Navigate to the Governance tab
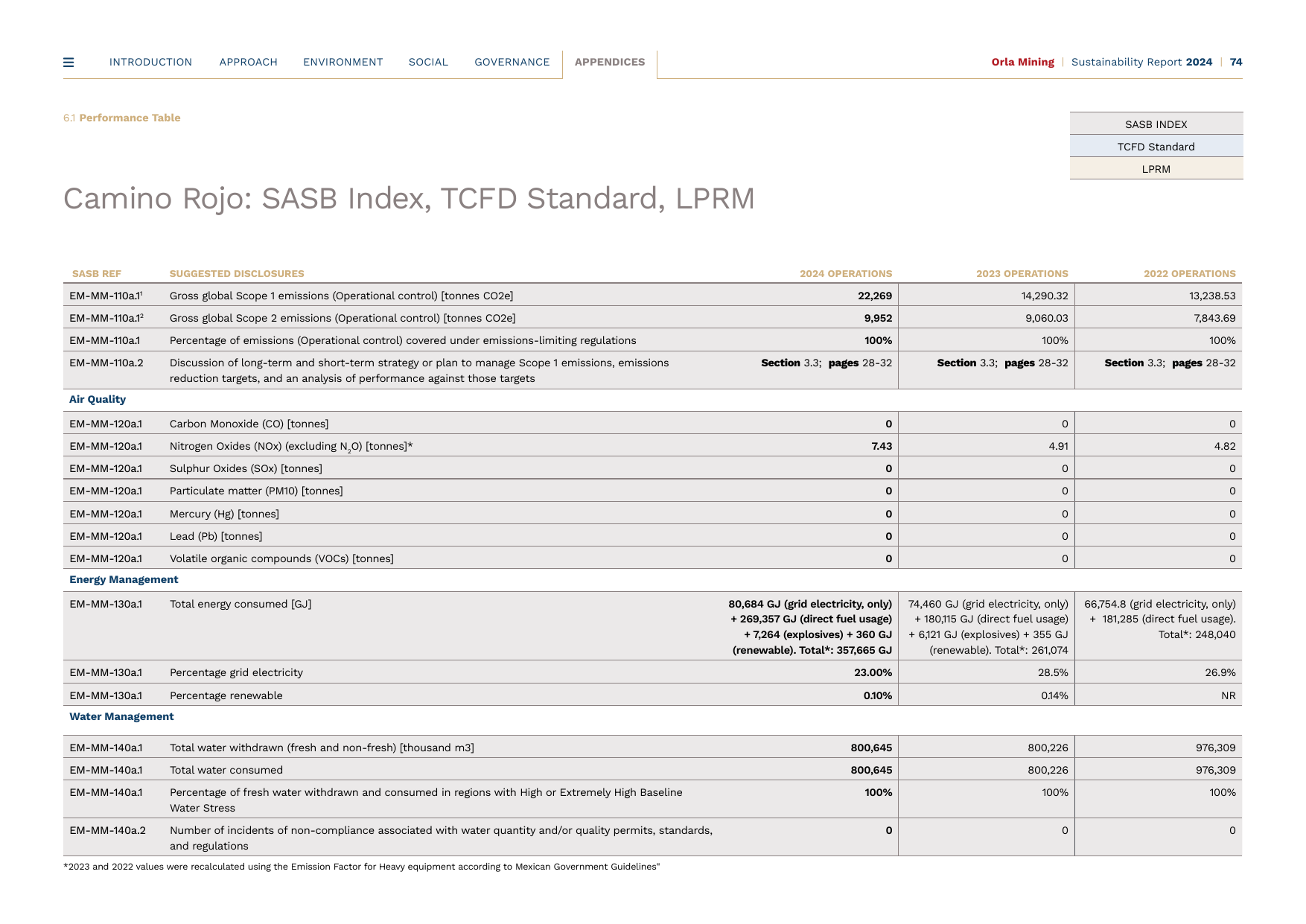The height and width of the screenshot is (924, 1306). point(512,63)
